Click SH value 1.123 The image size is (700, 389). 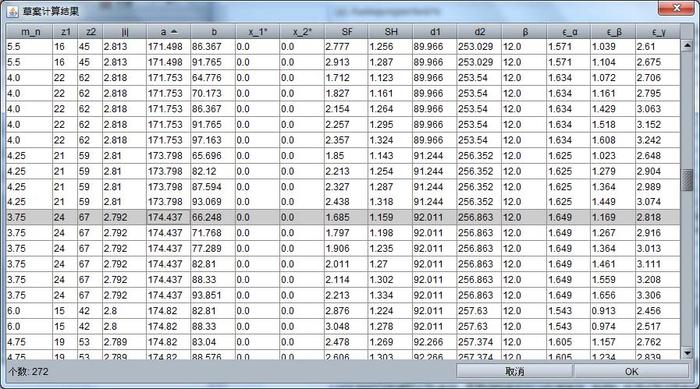tap(391, 78)
